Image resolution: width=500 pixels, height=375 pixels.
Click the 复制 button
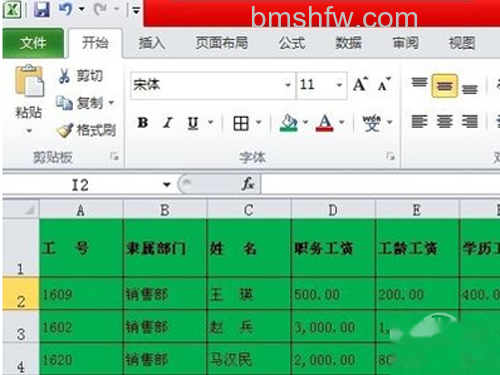(x=79, y=103)
